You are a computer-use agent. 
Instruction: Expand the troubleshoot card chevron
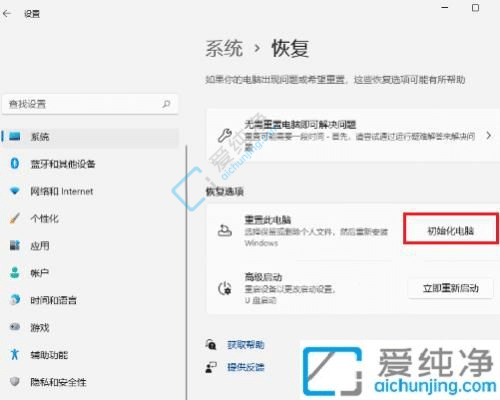pyautogui.click(x=489, y=136)
